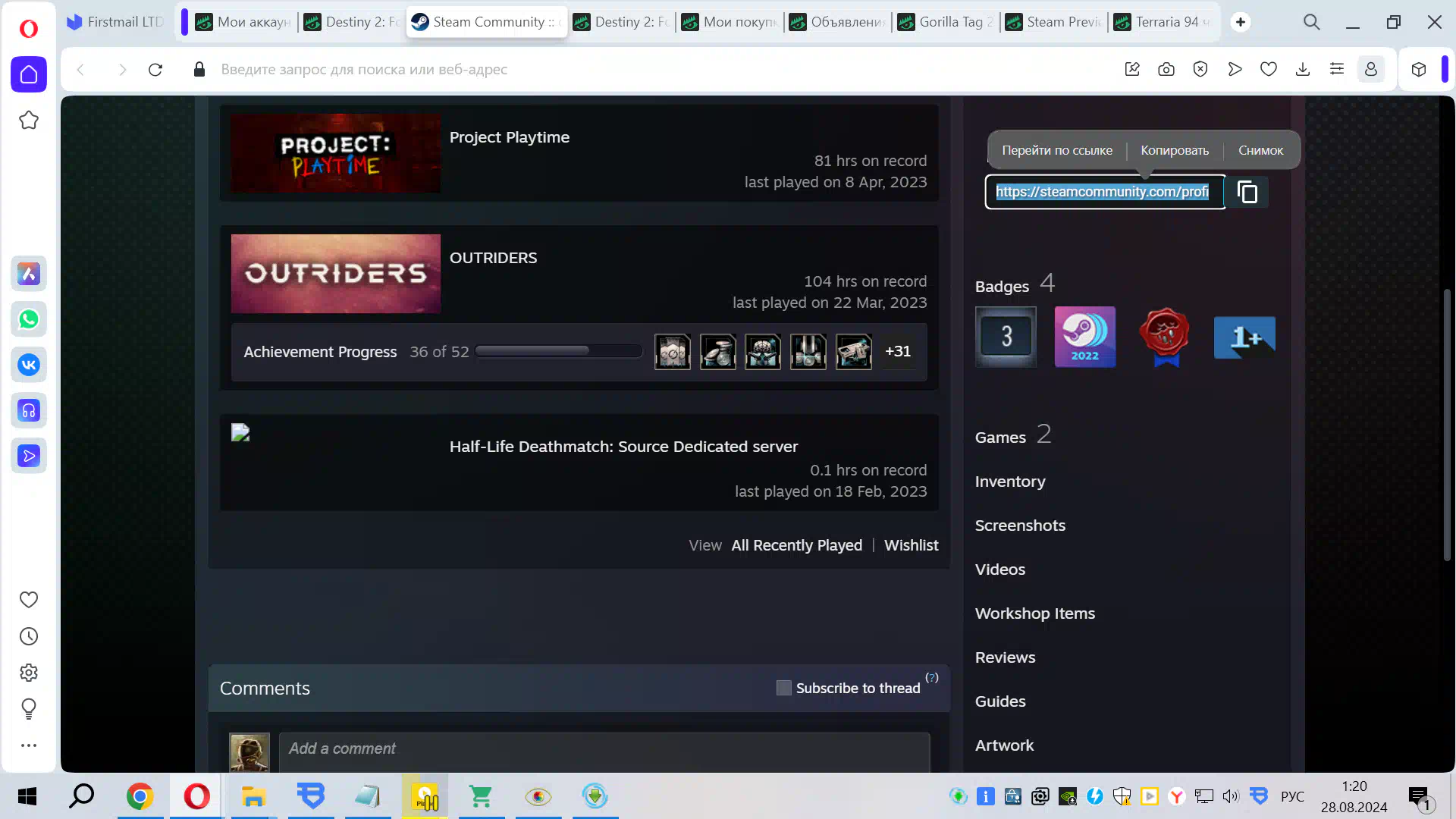
Task: Switch to the Terraria 94 tab
Action: point(1163,22)
